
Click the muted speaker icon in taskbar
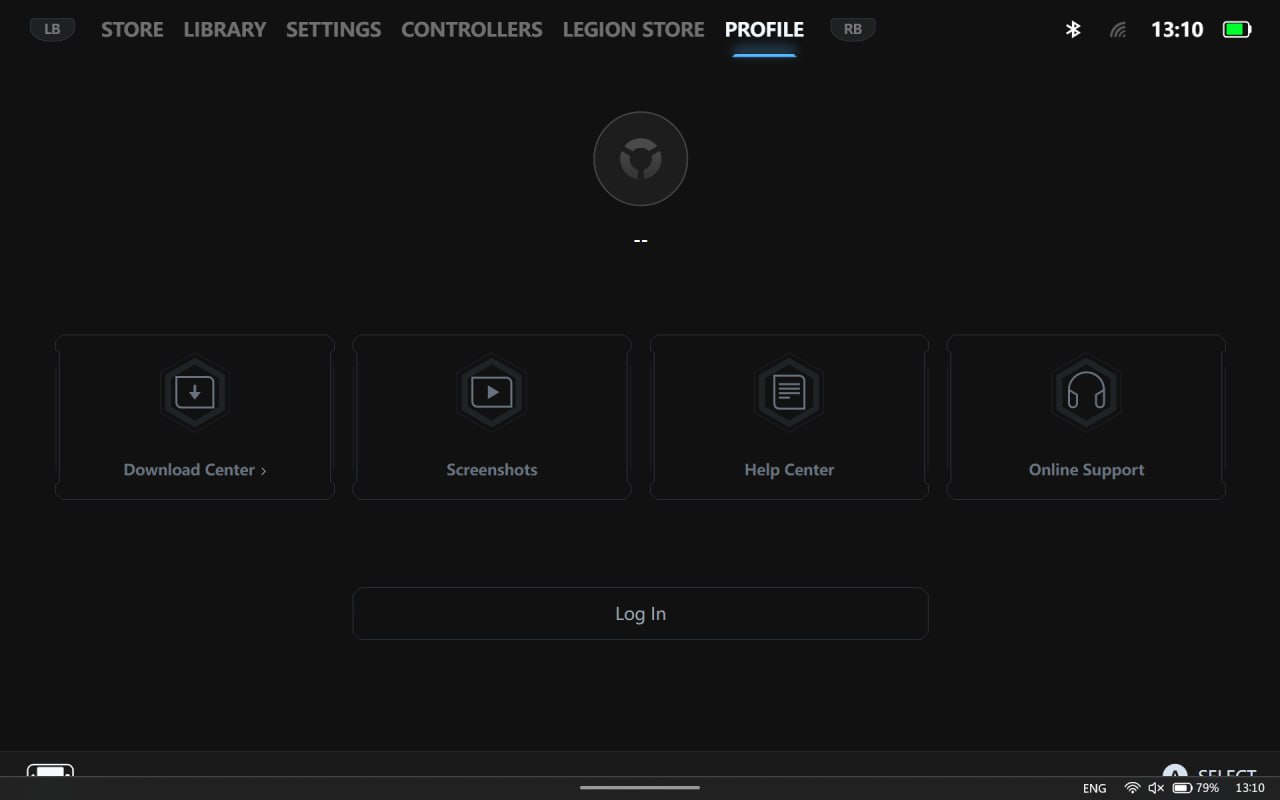click(1156, 788)
